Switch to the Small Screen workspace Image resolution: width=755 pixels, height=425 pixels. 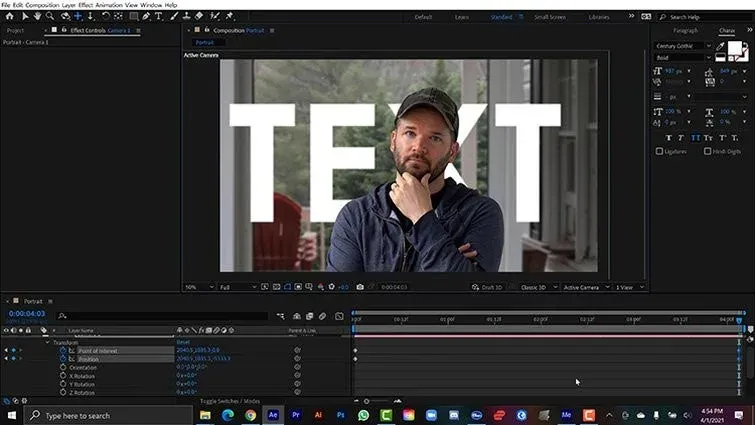[x=550, y=17]
